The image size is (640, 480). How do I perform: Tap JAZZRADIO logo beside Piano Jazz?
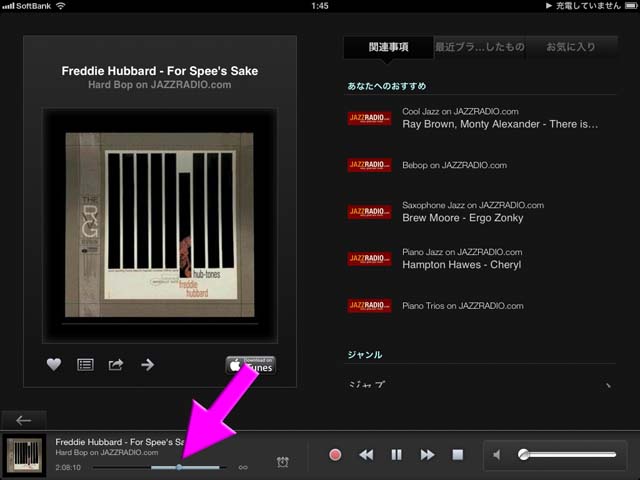(x=369, y=258)
